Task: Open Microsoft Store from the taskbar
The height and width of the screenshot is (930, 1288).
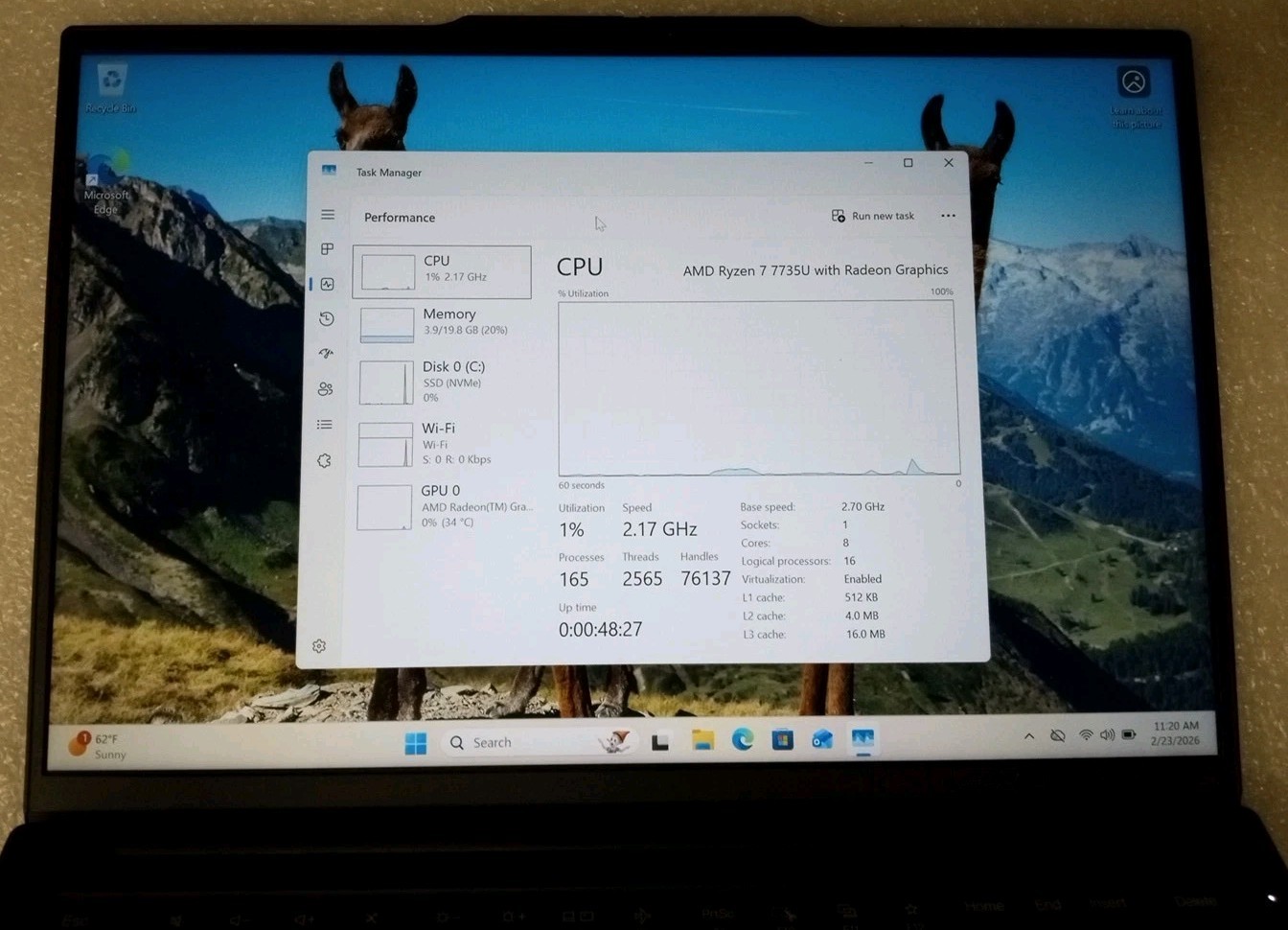Action: [783, 739]
